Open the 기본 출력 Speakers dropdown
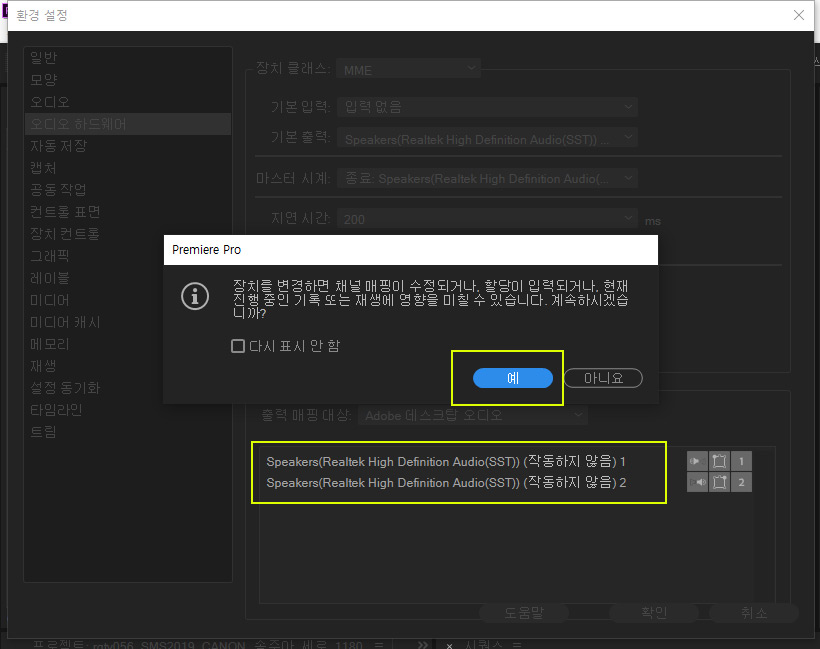 (487, 139)
